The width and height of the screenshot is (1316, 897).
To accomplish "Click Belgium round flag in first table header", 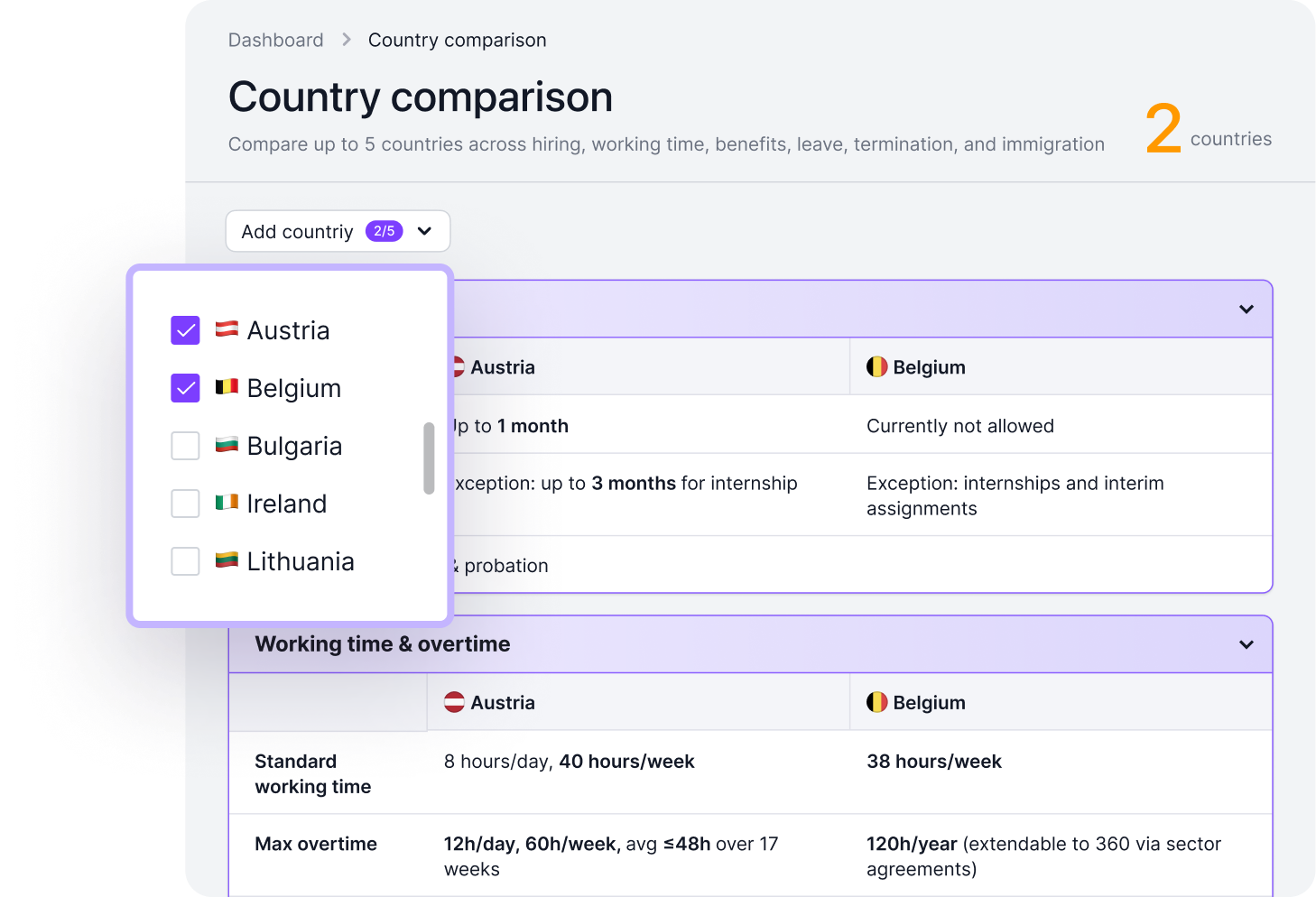I will 876,366.
